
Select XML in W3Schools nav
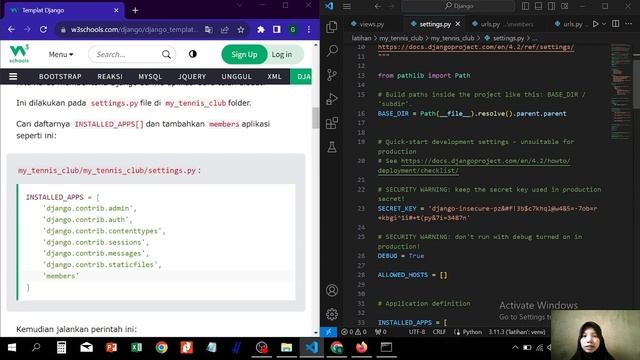point(274,76)
